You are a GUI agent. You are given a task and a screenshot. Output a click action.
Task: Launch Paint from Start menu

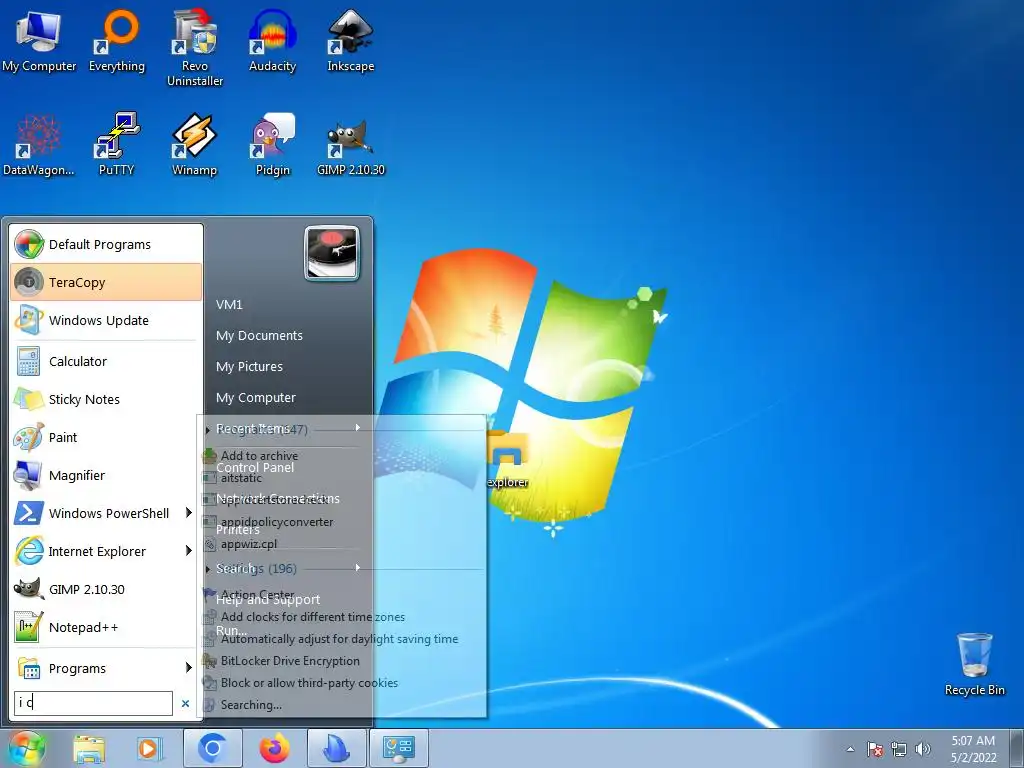[x=107, y=437]
